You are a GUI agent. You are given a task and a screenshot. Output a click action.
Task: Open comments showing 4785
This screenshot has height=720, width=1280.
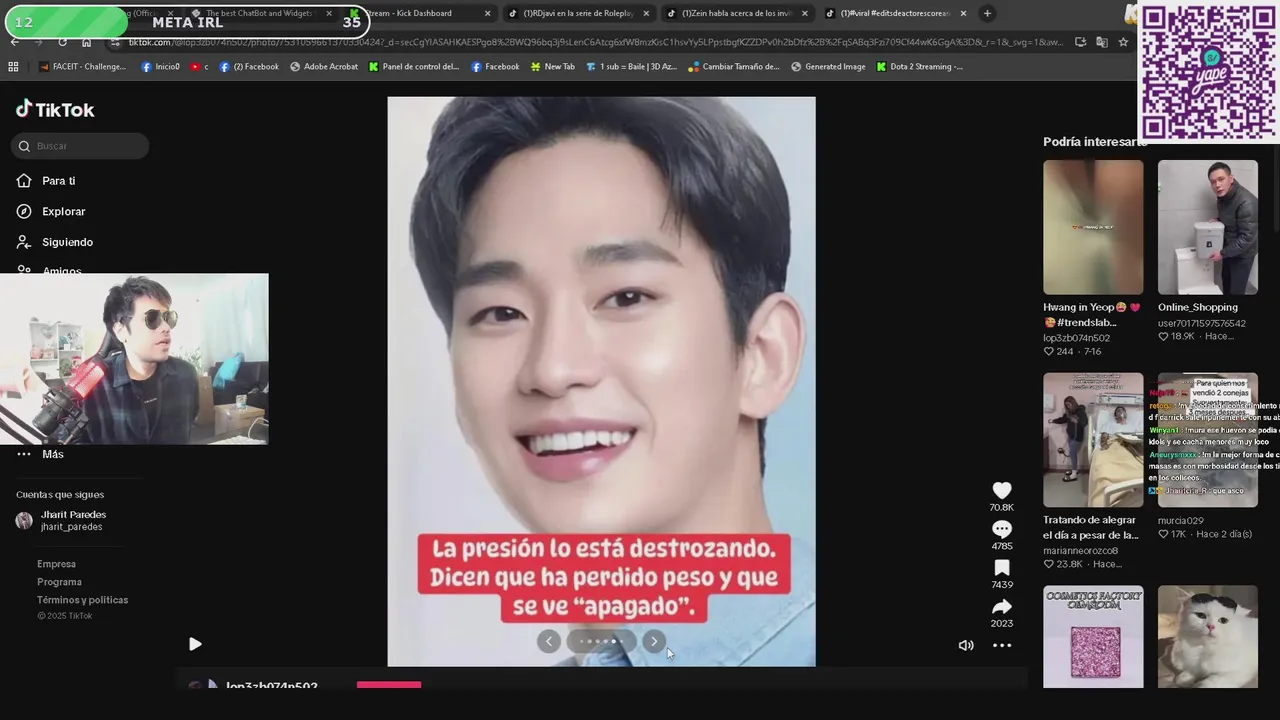1001,529
